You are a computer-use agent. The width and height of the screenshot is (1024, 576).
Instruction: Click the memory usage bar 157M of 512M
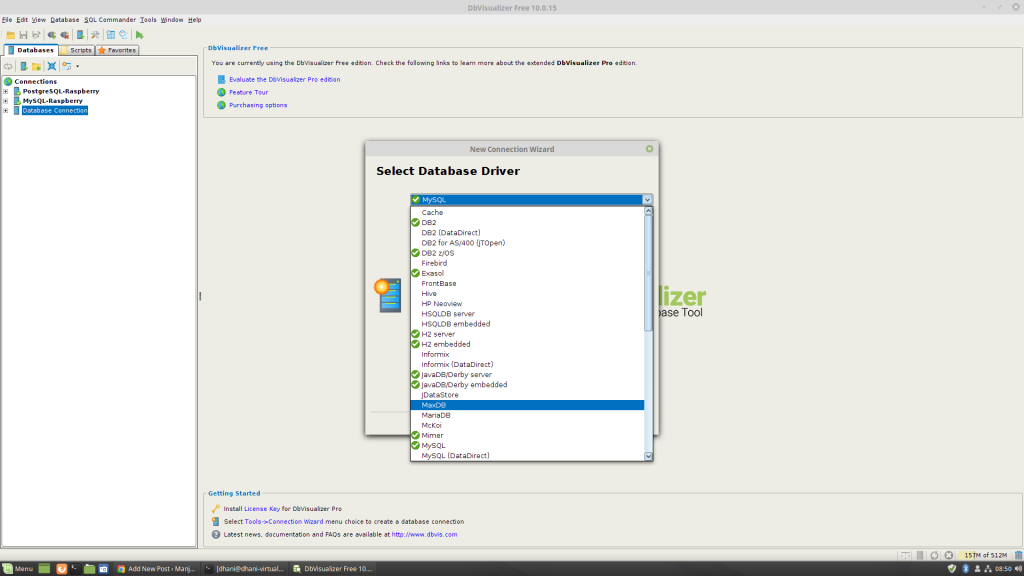985,555
